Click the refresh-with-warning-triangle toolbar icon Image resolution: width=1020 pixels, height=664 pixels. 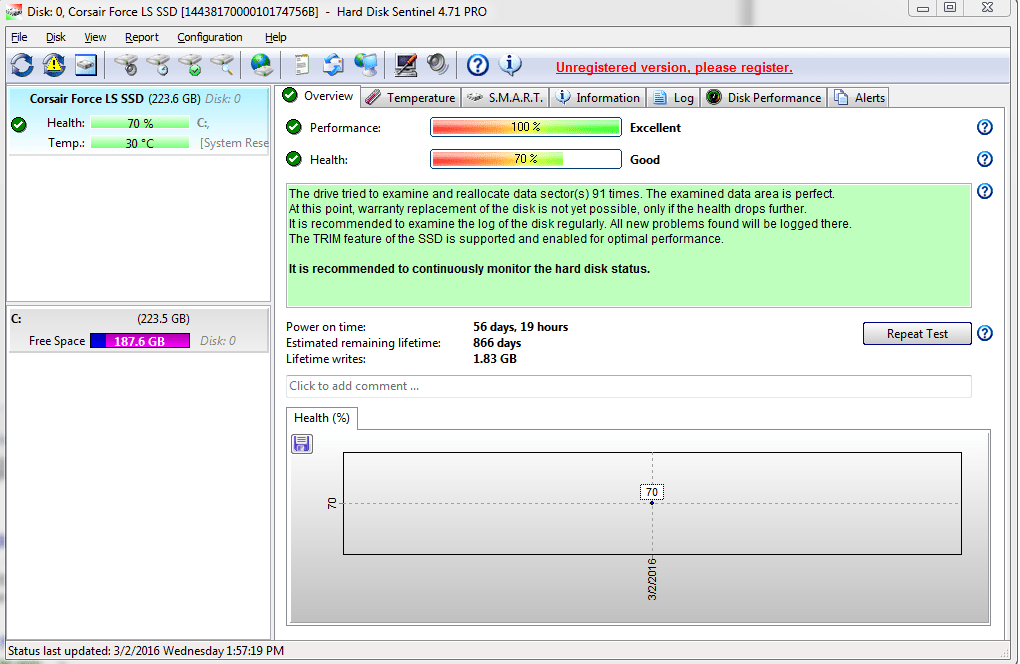coord(54,65)
